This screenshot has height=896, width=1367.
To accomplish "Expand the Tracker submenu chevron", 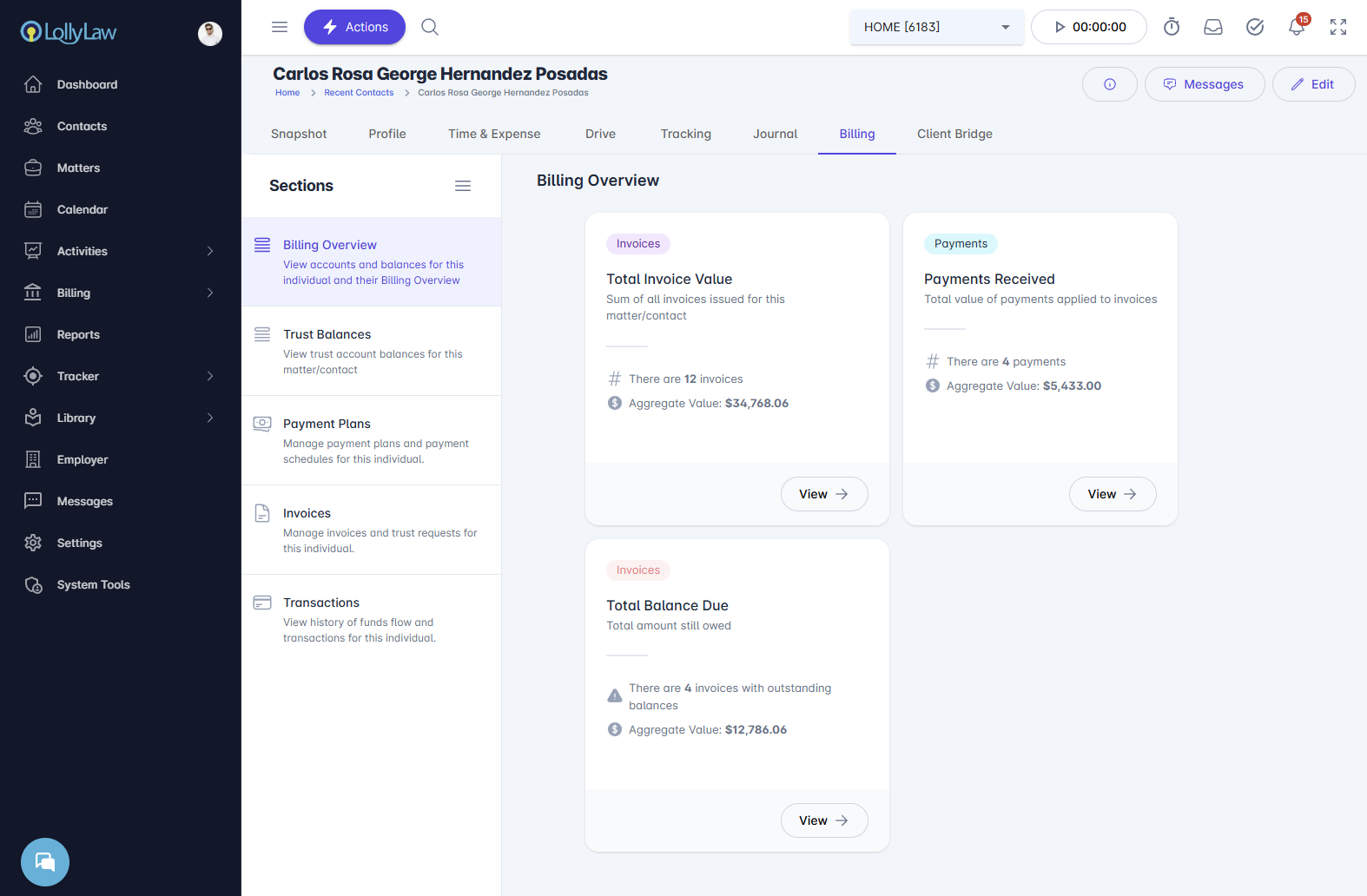I will click(210, 376).
